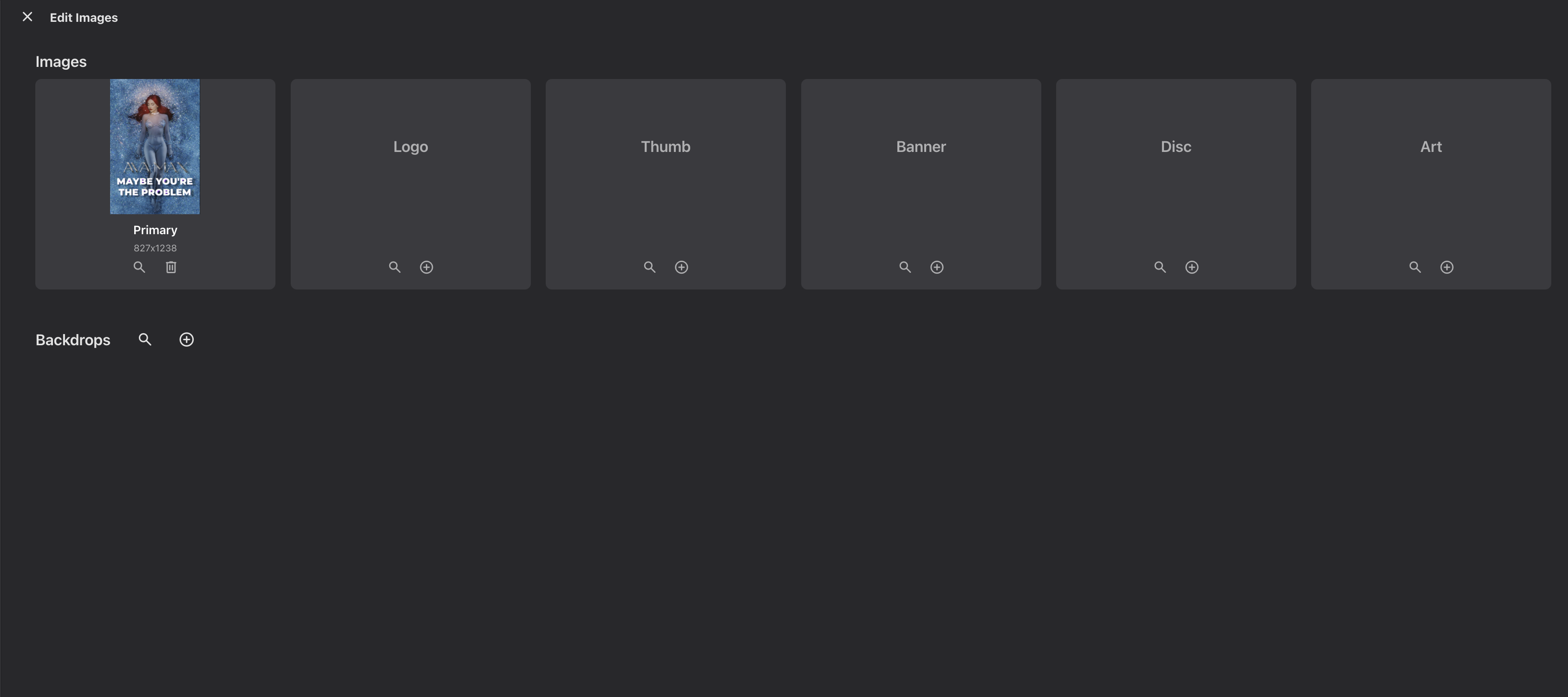Add an Art image
Screen dimensions: 1568x697
point(1447,267)
